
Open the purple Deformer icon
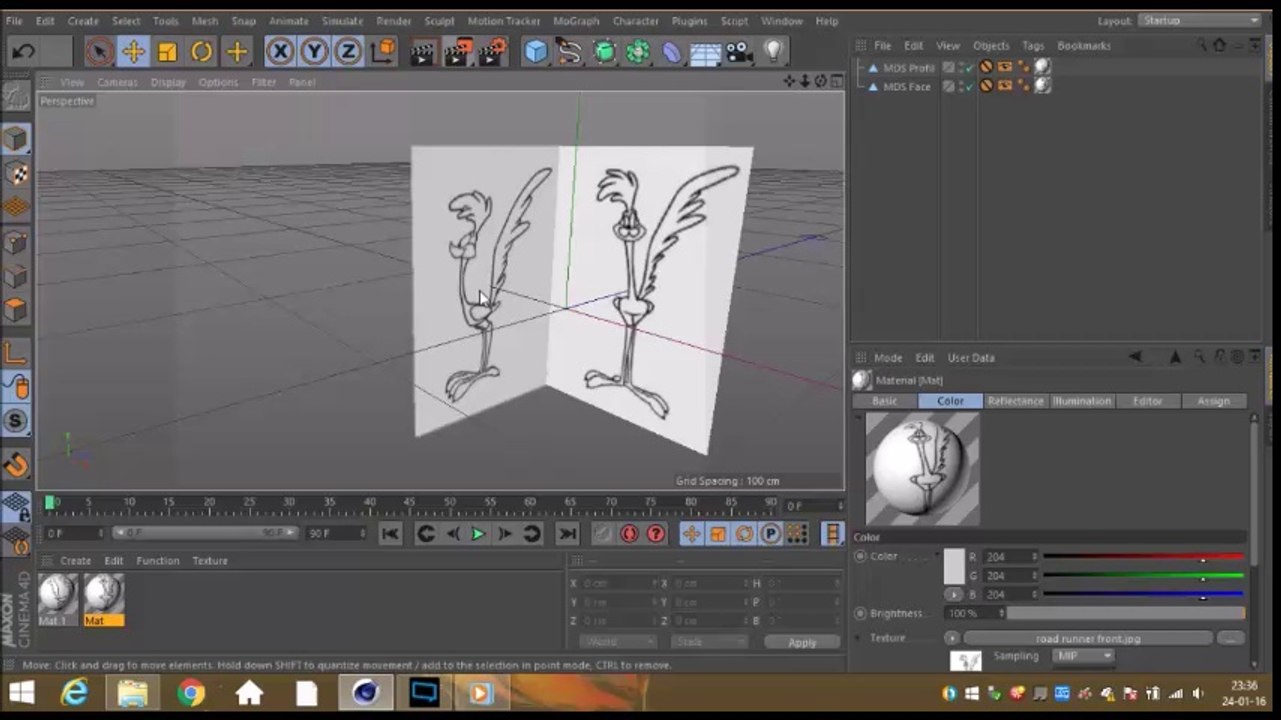672,51
